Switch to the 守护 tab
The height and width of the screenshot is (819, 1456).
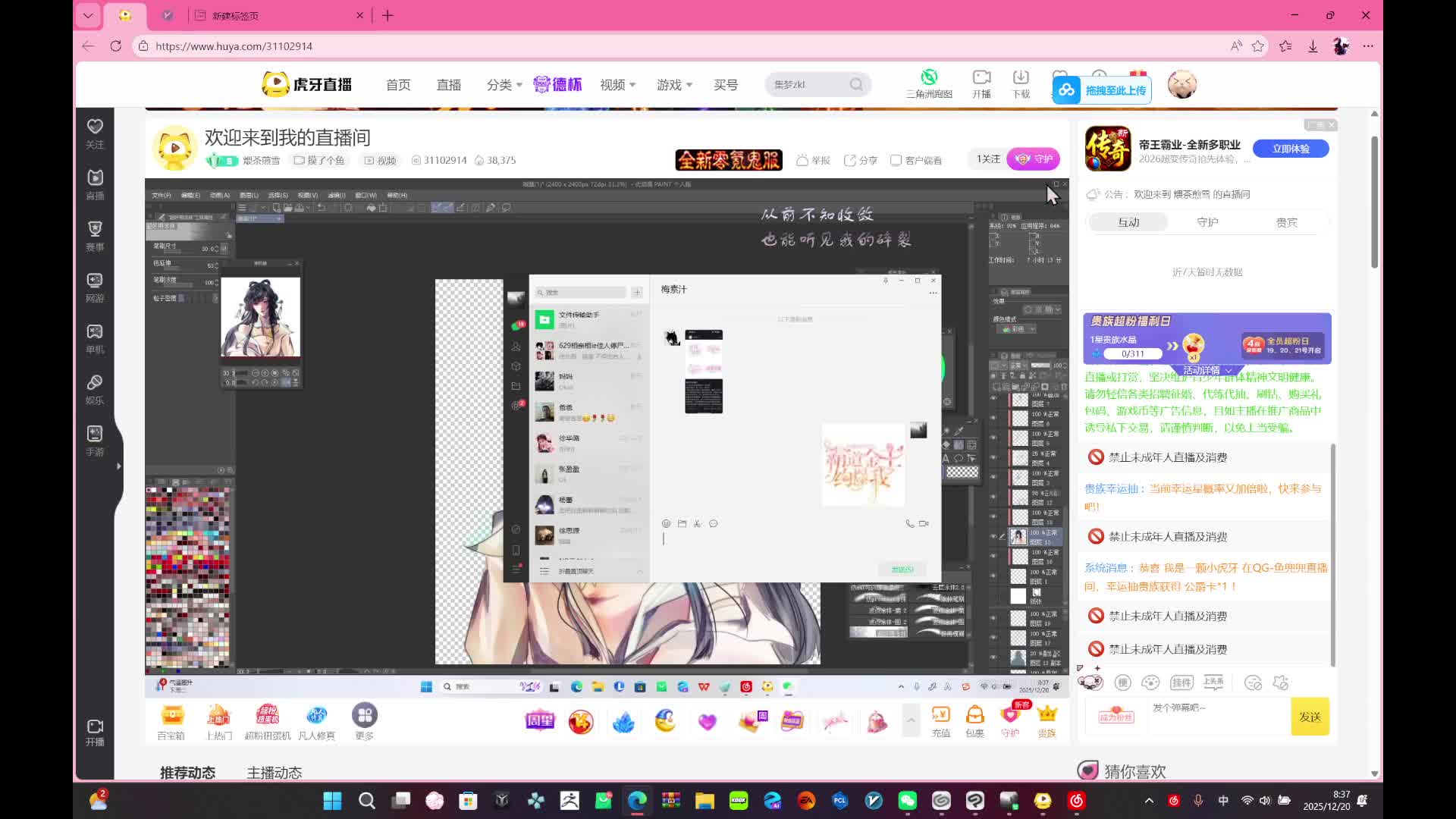1207,222
